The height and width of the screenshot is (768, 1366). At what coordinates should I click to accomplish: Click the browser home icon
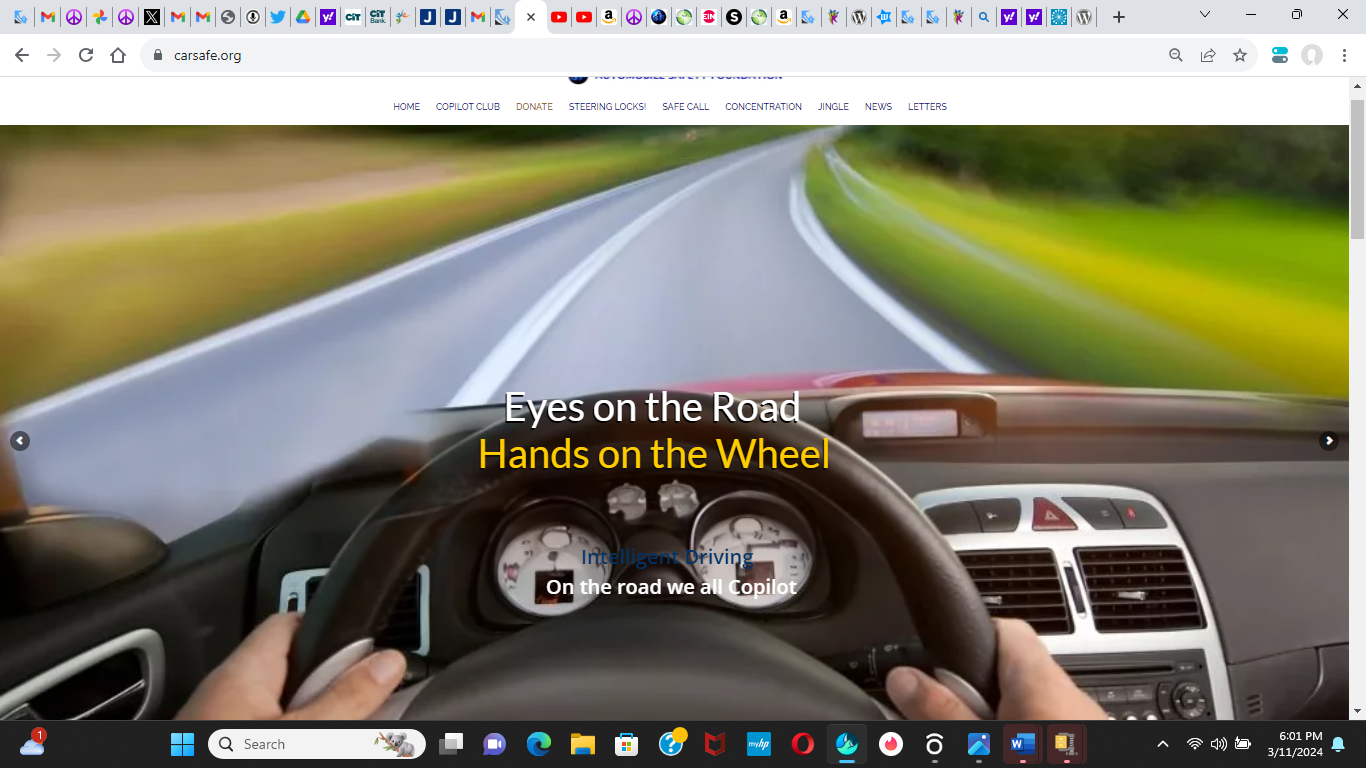click(118, 56)
